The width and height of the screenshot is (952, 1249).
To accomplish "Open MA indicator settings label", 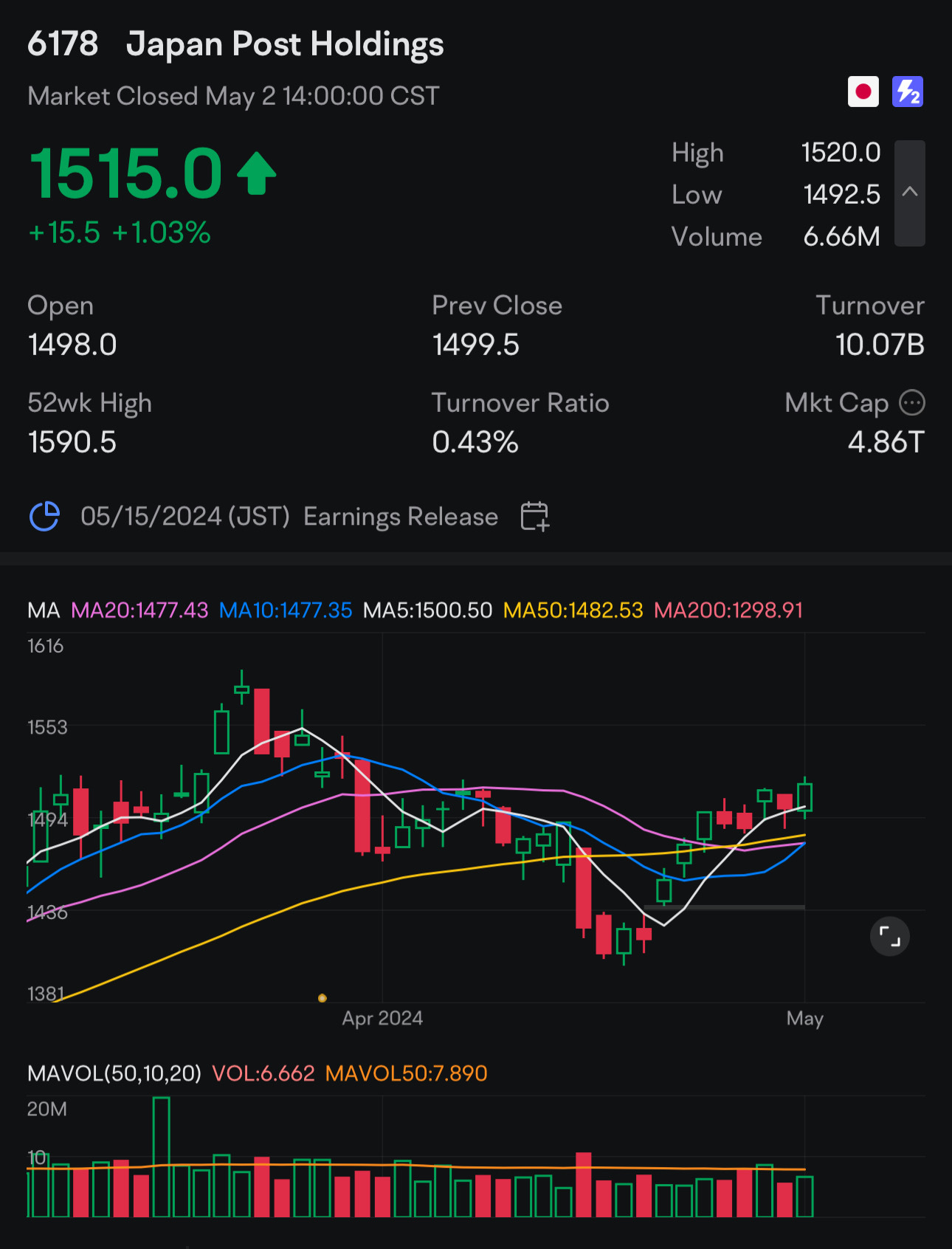I will pos(44,610).
